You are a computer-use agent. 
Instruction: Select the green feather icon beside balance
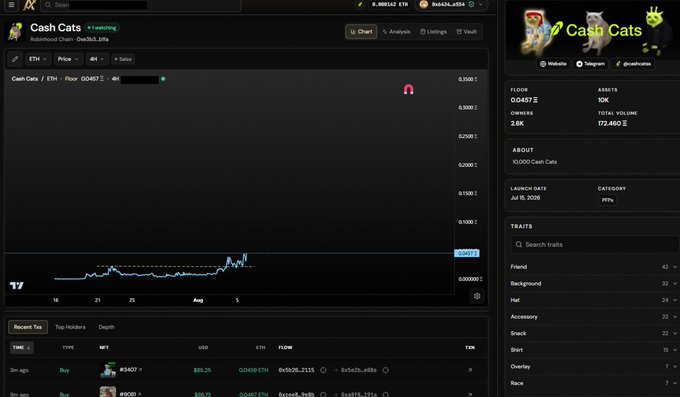(x=360, y=4)
